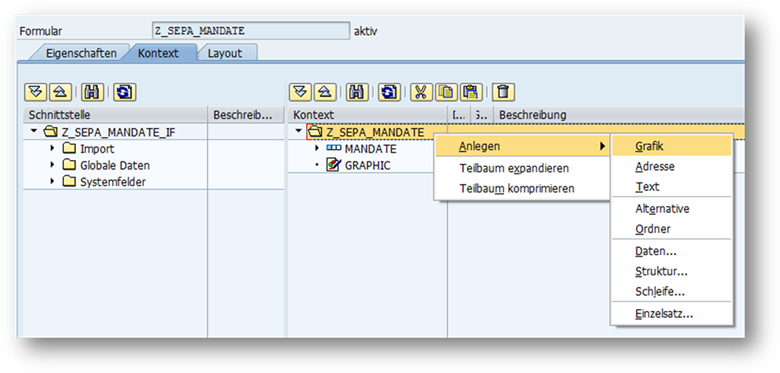Click the trash delete icon
Viewport: 780px width, 373px height.
[503, 92]
